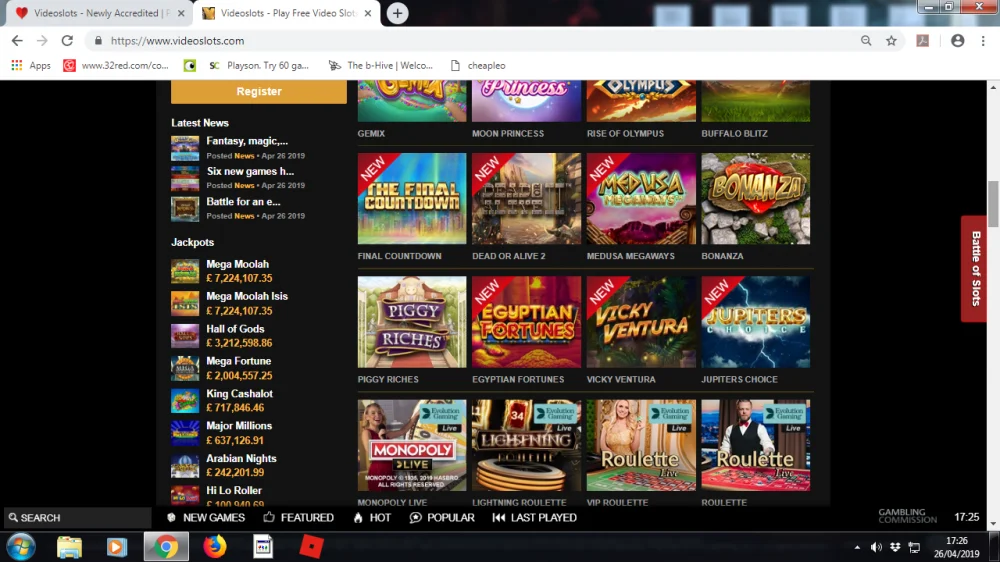Click the orange Register button
Image resolution: width=1000 pixels, height=562 pixels.
(259, 91)
